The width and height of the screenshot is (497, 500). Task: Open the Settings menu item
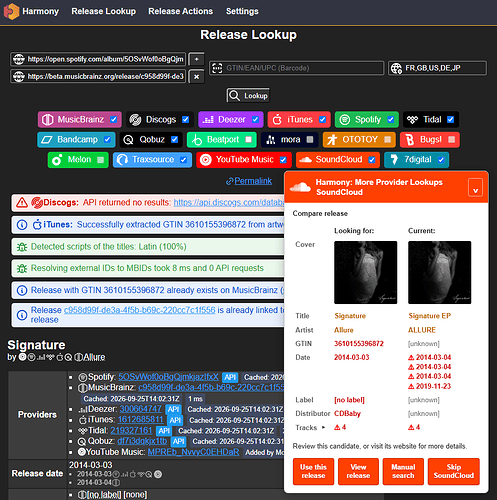242,11
